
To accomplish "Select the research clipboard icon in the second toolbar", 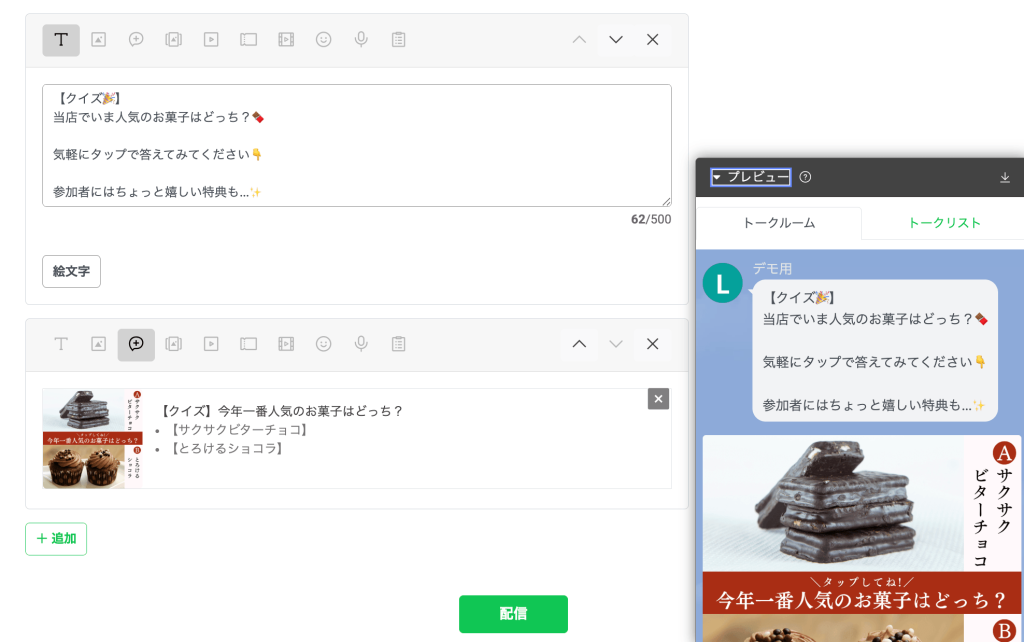I will tap(398, 344).
